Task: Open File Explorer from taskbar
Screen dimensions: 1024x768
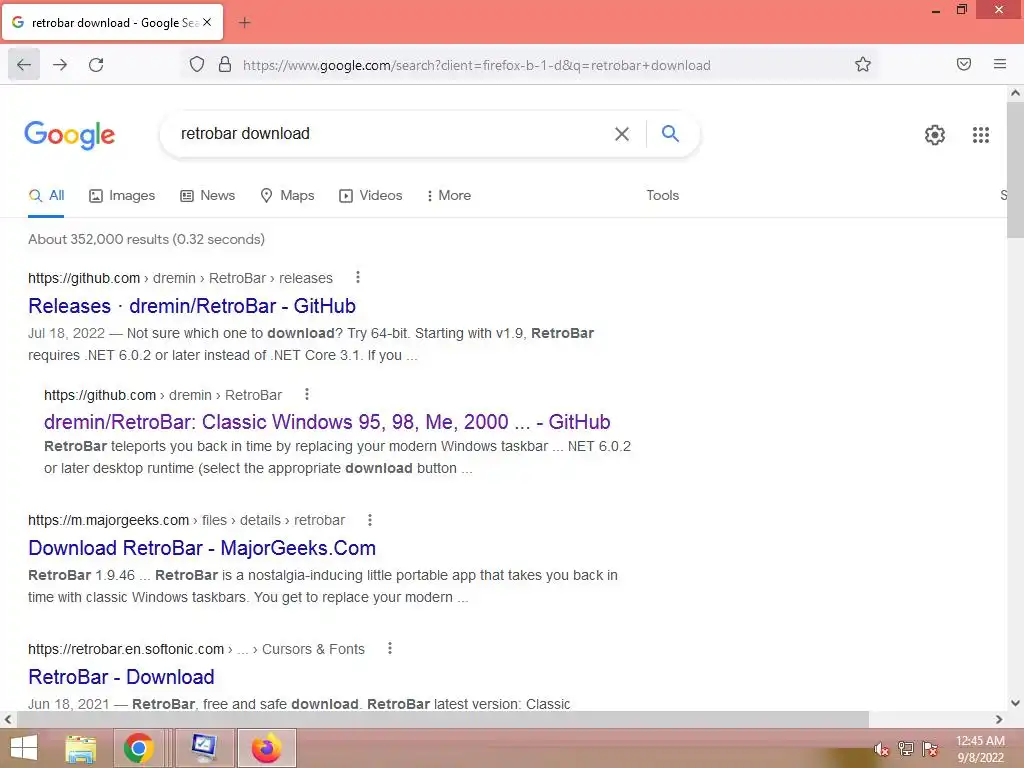Action: tap(81, 748)
